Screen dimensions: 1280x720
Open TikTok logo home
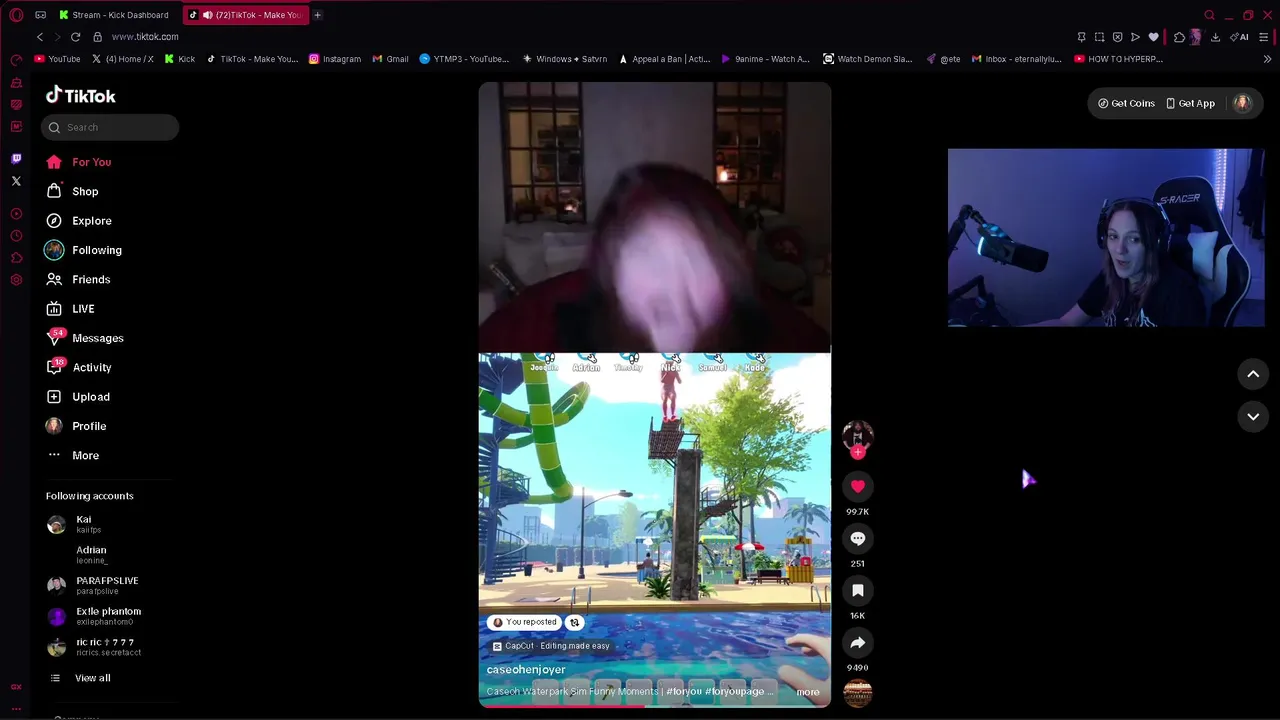pos(81,96)
